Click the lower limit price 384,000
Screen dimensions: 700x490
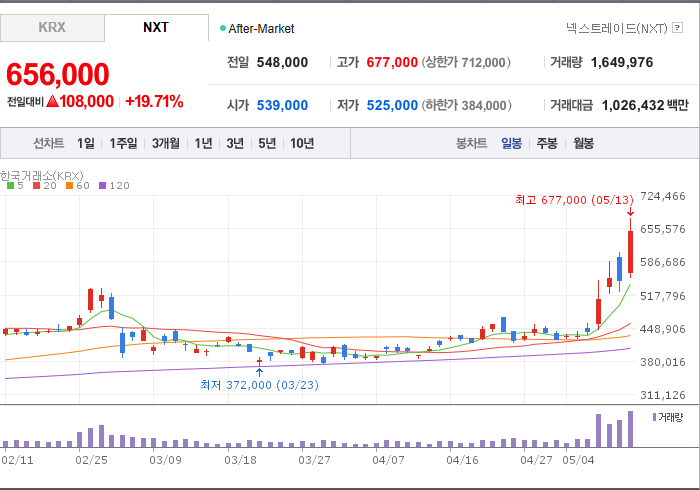[484, 105]
